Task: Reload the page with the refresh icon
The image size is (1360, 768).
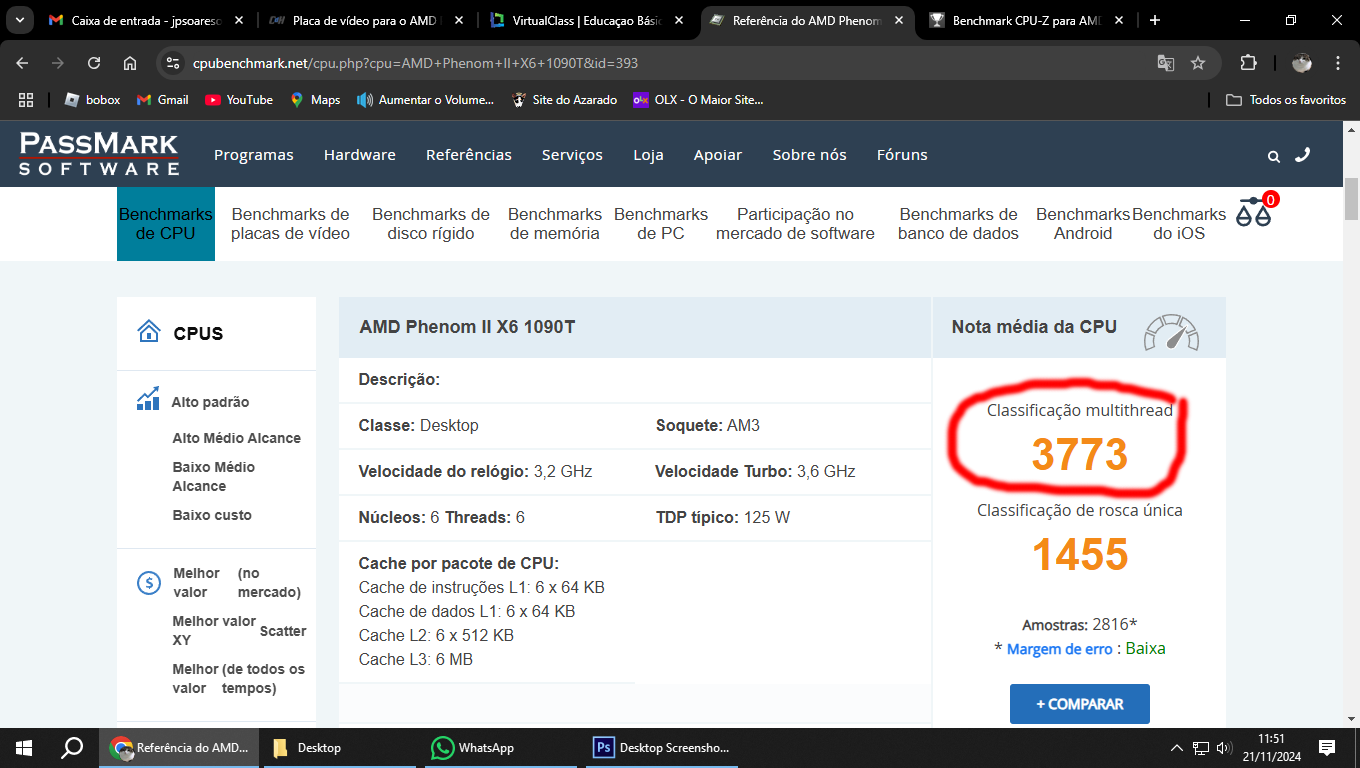Action: (x=94, y=63)
